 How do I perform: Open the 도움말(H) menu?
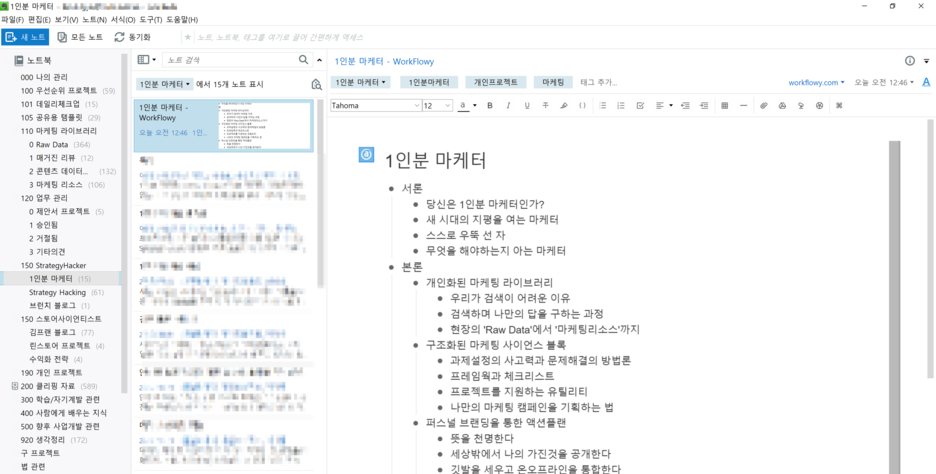point(182,20)
